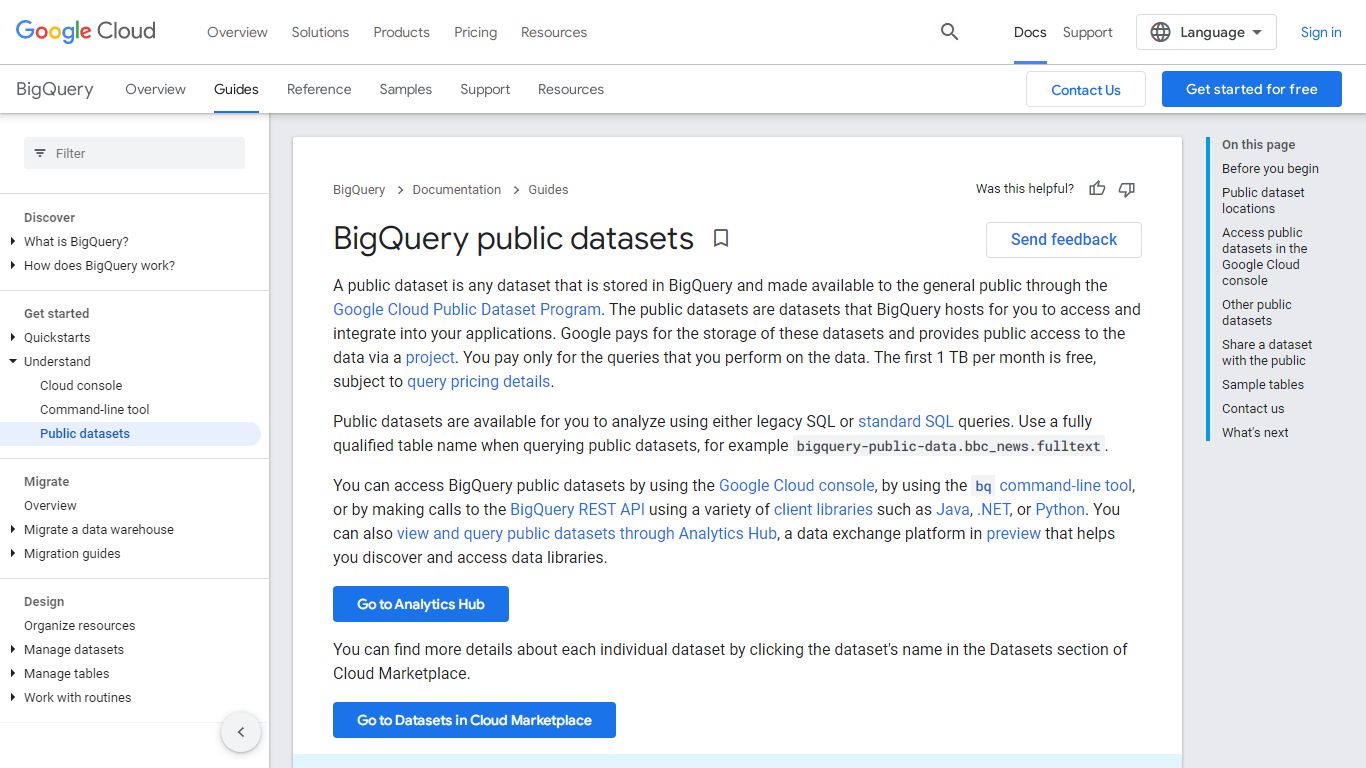Jump to Before you begin section

pos(1270,168)
